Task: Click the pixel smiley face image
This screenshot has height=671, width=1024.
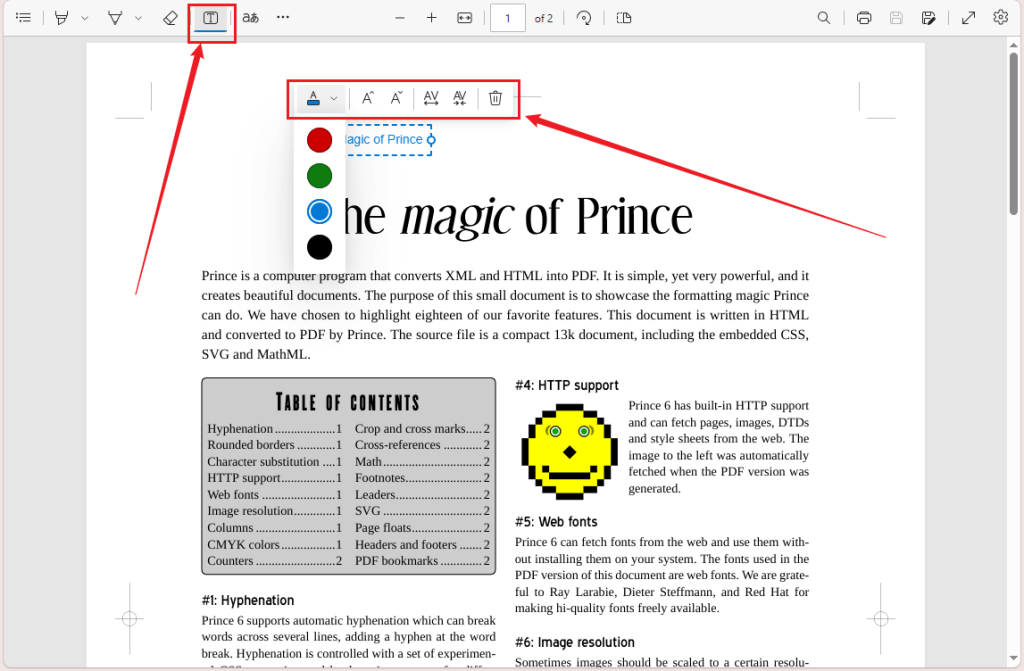Action: pyautogui.click(x=569, y=451)
